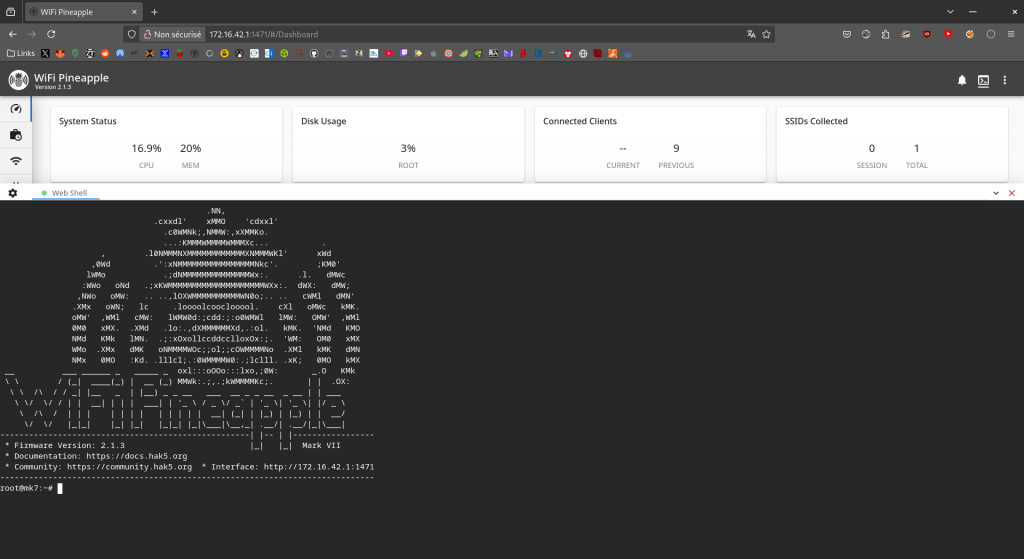Click the 16.9% CPU value
Viewport: 1024px width, 559px height.
(x=146, y=148)
